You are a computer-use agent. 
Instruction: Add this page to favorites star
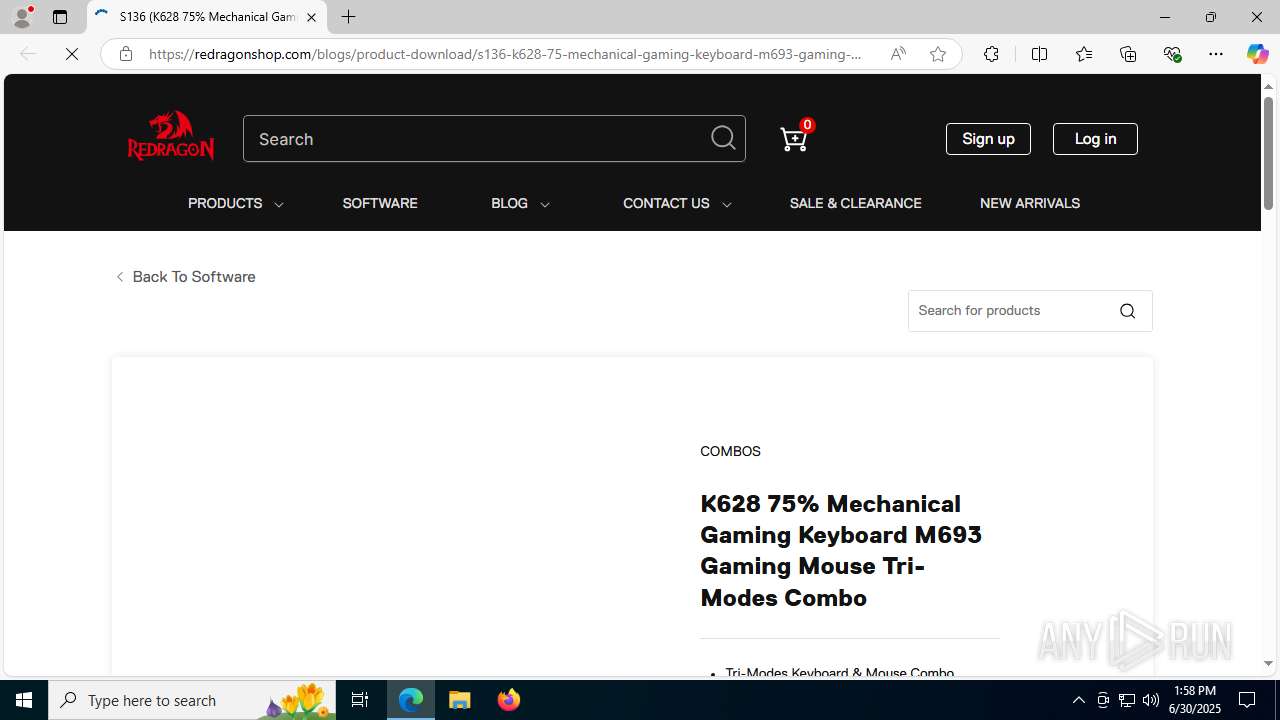[x=938, y=54]
